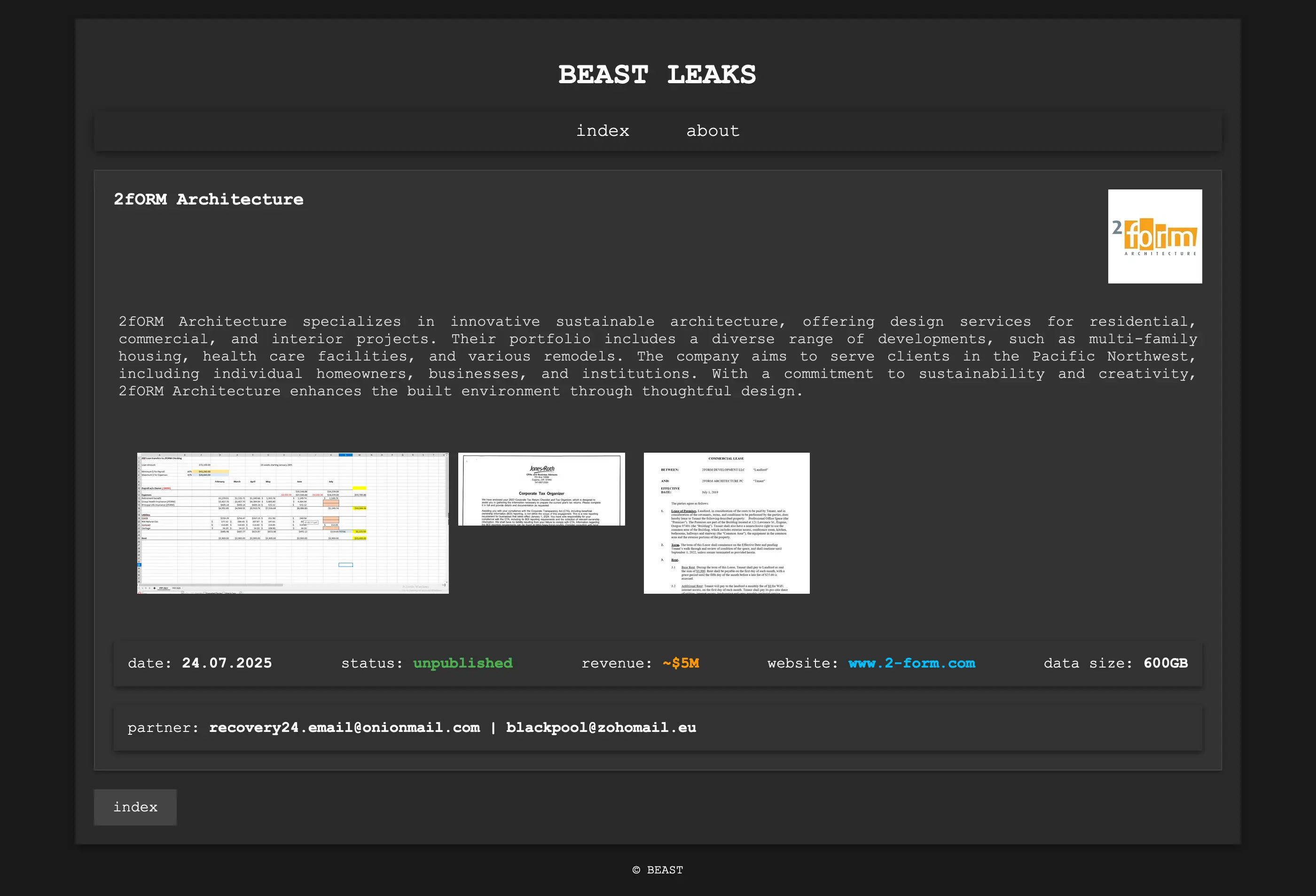Click the www.2-form.com website link

pyautogui.click(x=911, y=663)
